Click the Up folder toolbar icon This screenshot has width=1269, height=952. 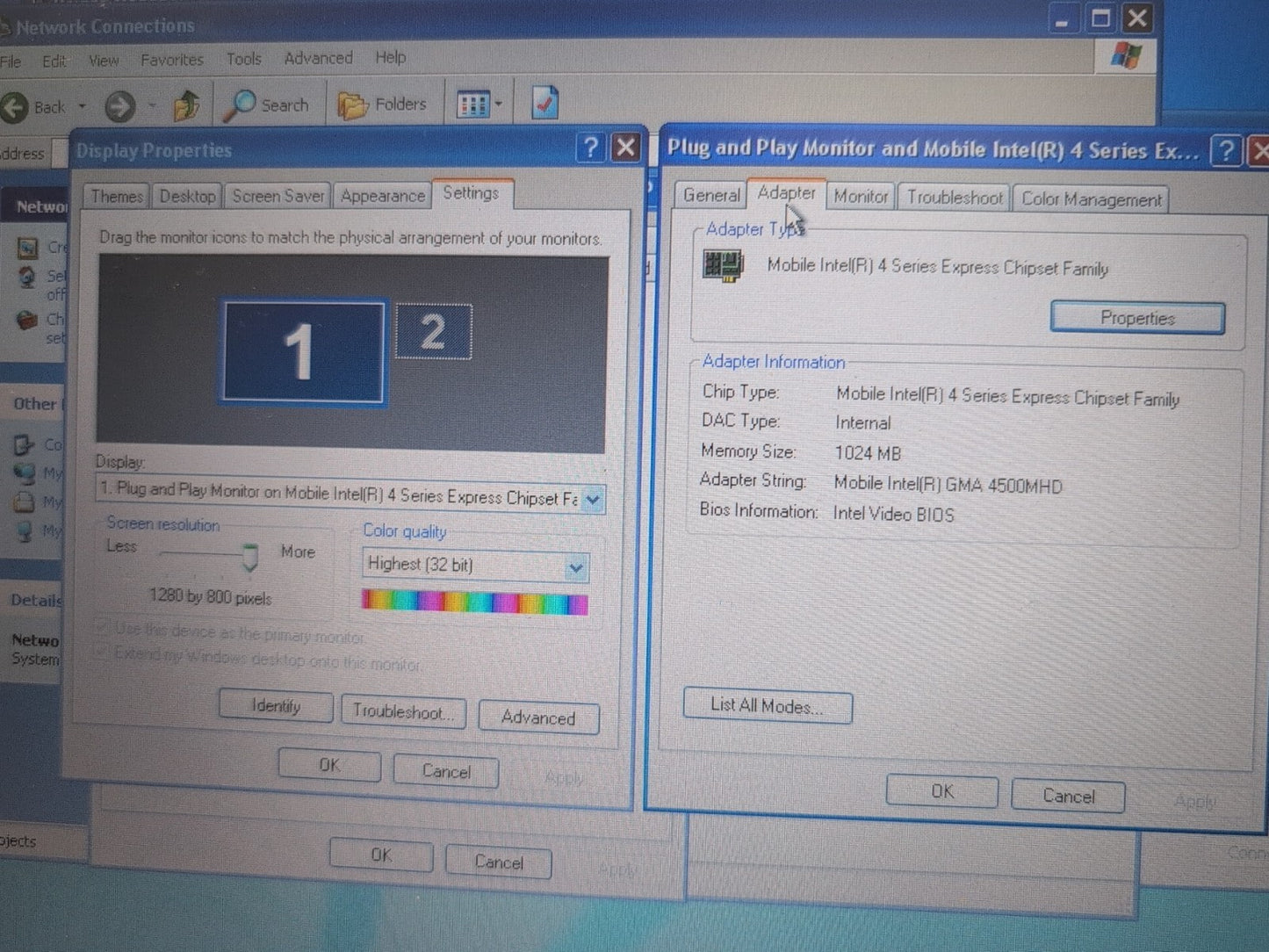[186, 106]
